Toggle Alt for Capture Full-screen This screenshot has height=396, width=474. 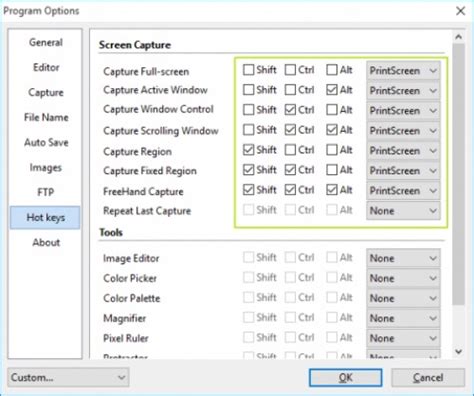(332, 70)
